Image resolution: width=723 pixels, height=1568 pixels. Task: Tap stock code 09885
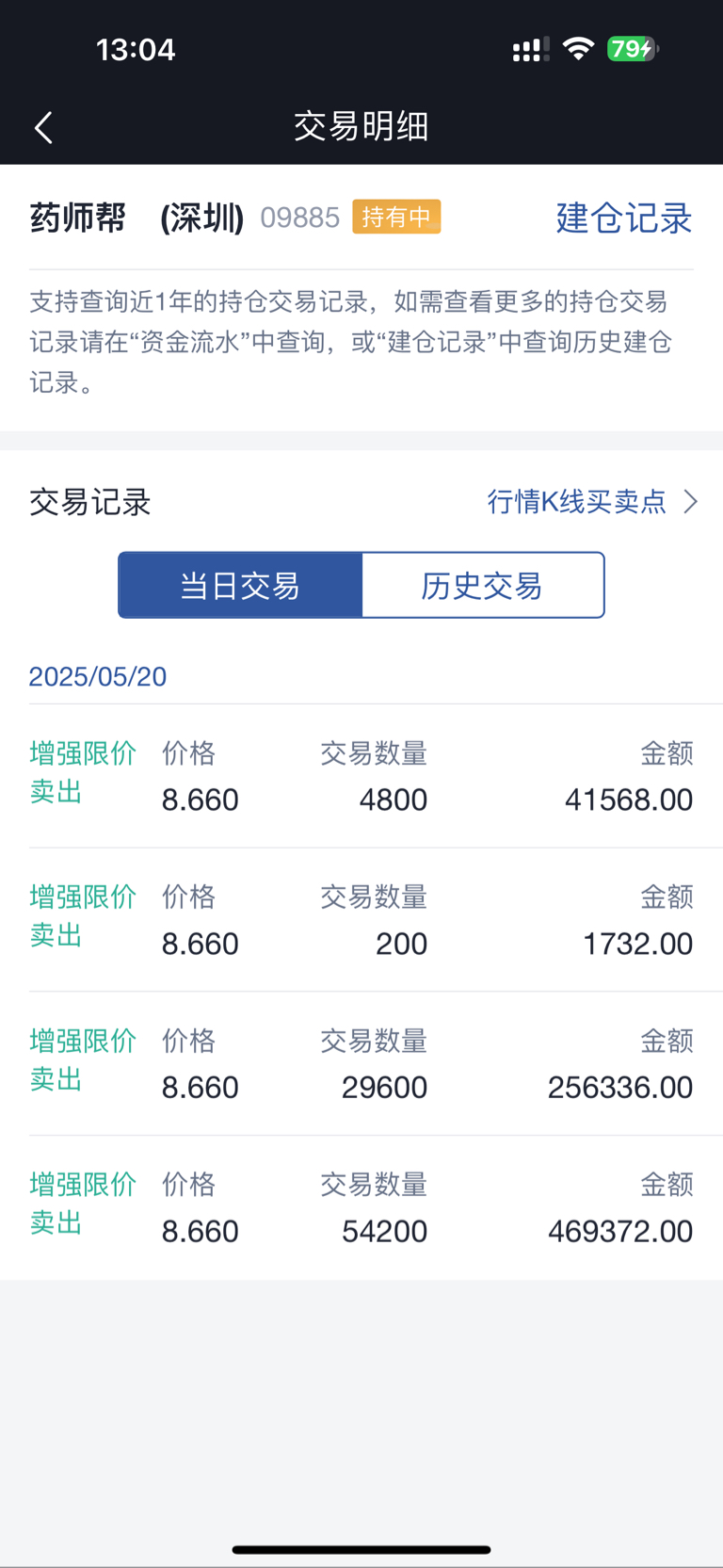point(299,218)
